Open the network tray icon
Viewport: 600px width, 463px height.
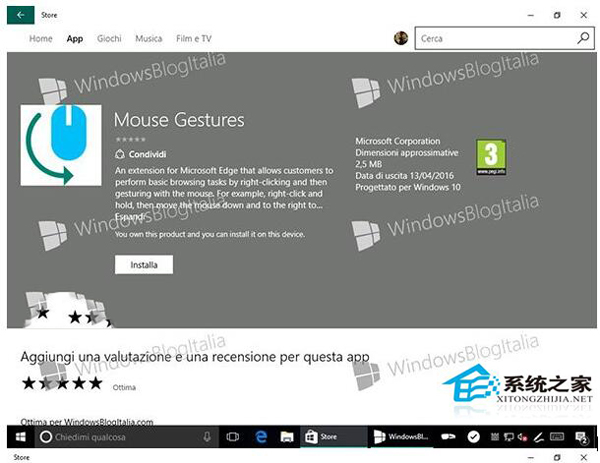coord(508,437)
